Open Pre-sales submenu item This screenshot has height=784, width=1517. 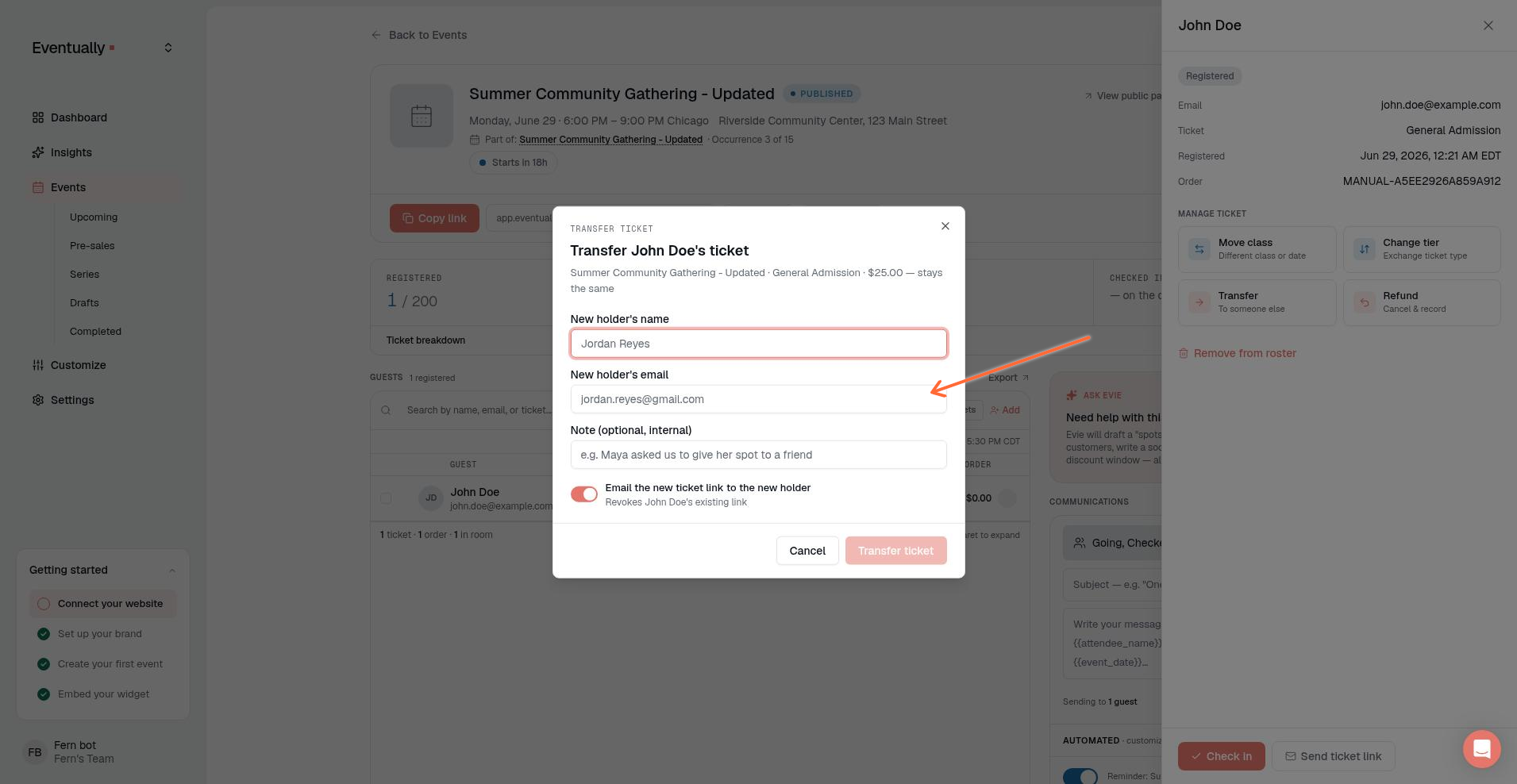coord(92,246)
